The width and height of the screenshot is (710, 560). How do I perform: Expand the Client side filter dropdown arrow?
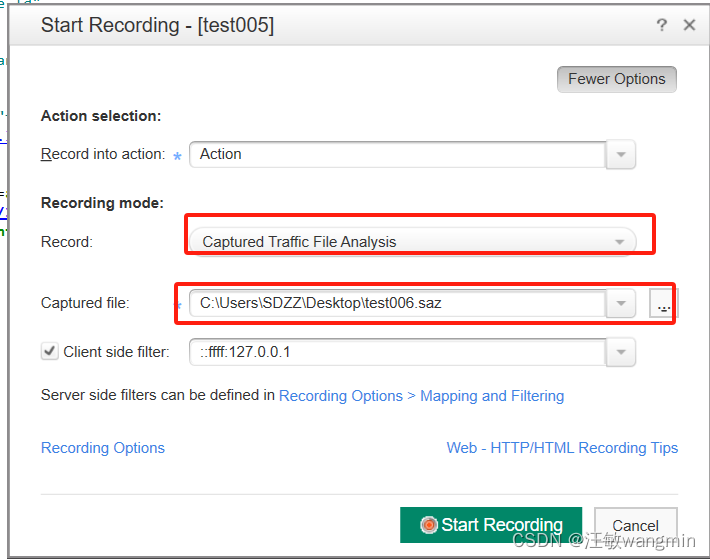click(x=621, y=352)
